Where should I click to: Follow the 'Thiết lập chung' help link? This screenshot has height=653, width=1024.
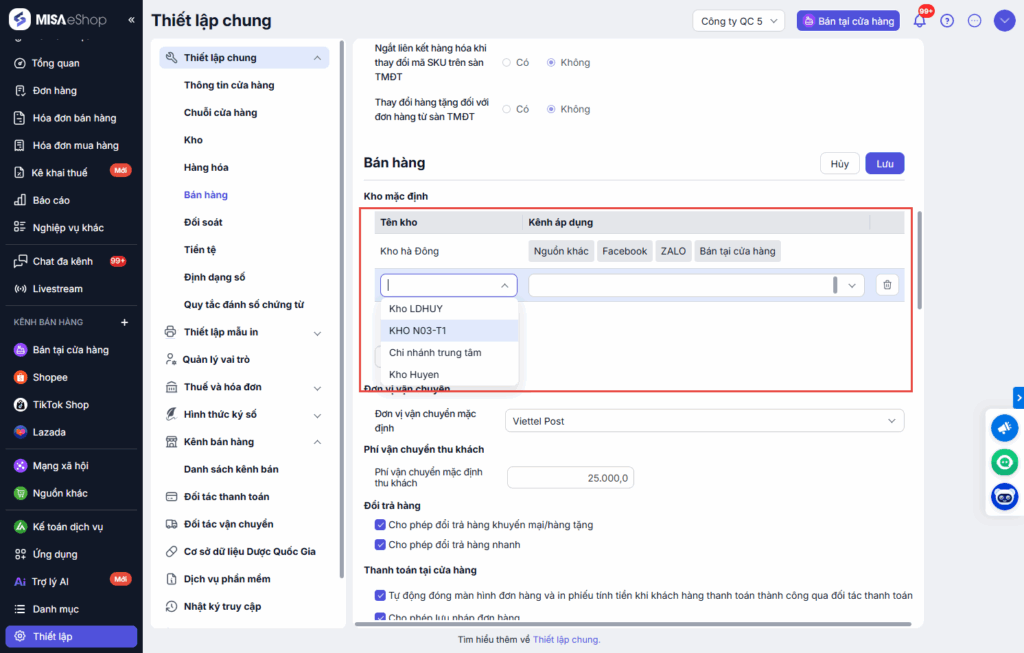565,640
